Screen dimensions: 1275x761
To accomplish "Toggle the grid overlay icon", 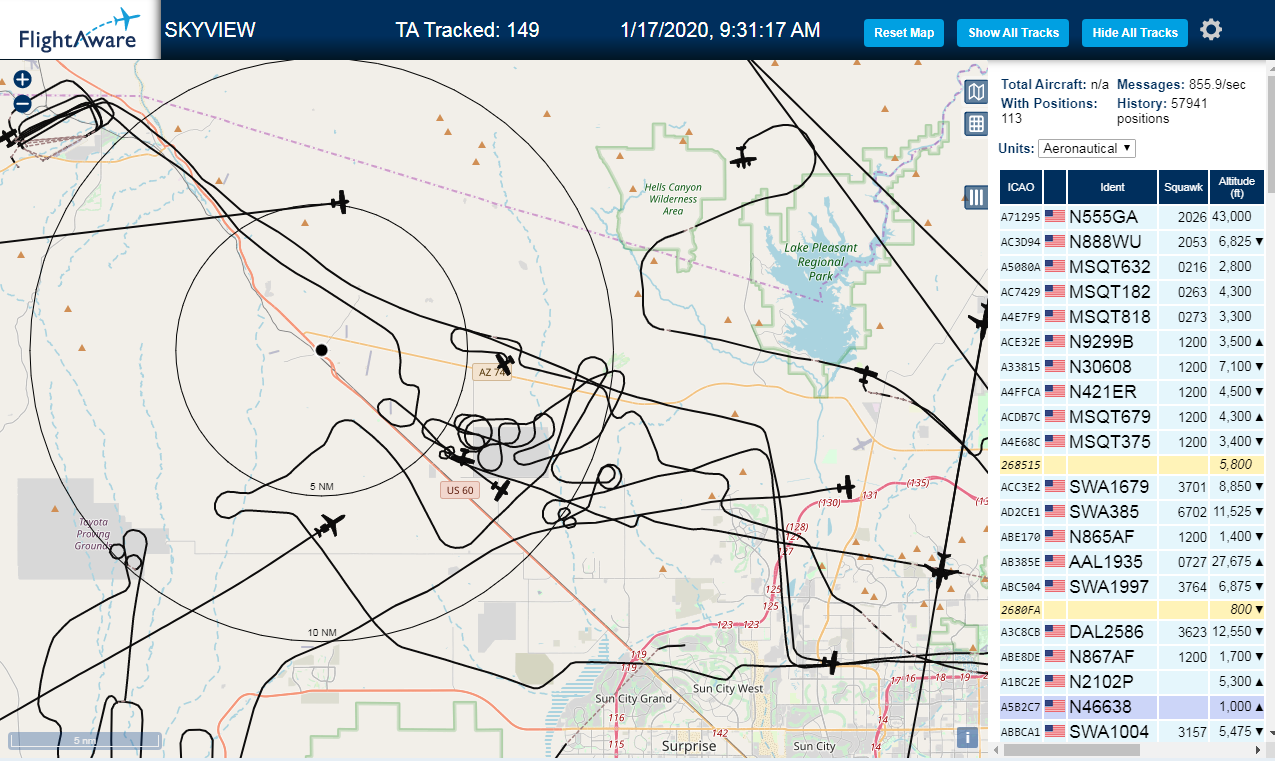I will (x=976, y=124).
